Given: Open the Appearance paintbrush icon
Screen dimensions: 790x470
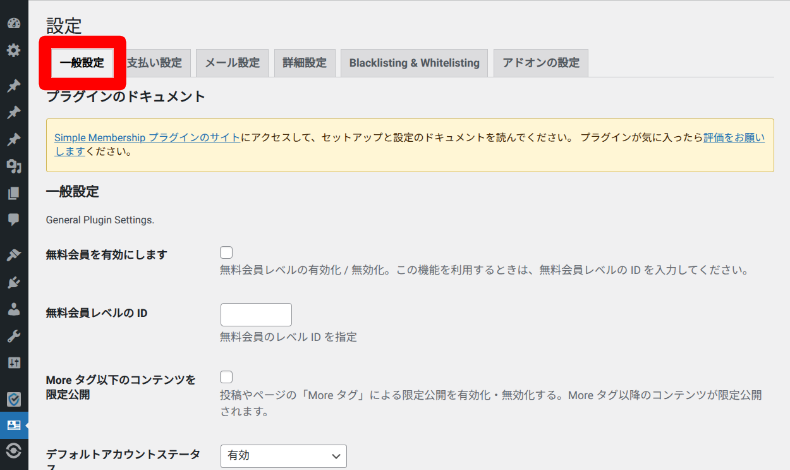Looking at the screenshot, I should (x=14, y=255).
